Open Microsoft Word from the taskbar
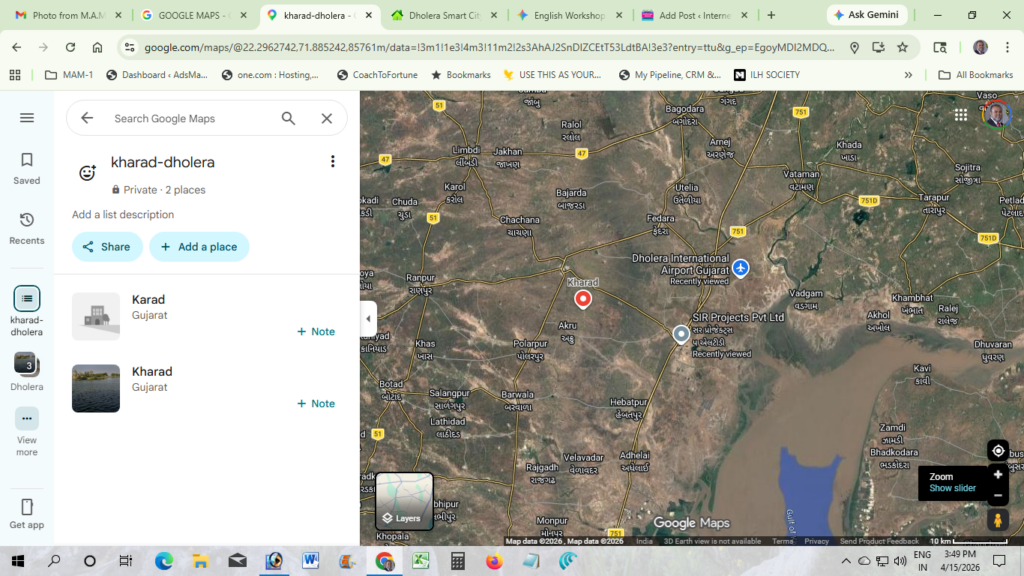1024x576 pixels. (310, 561)
